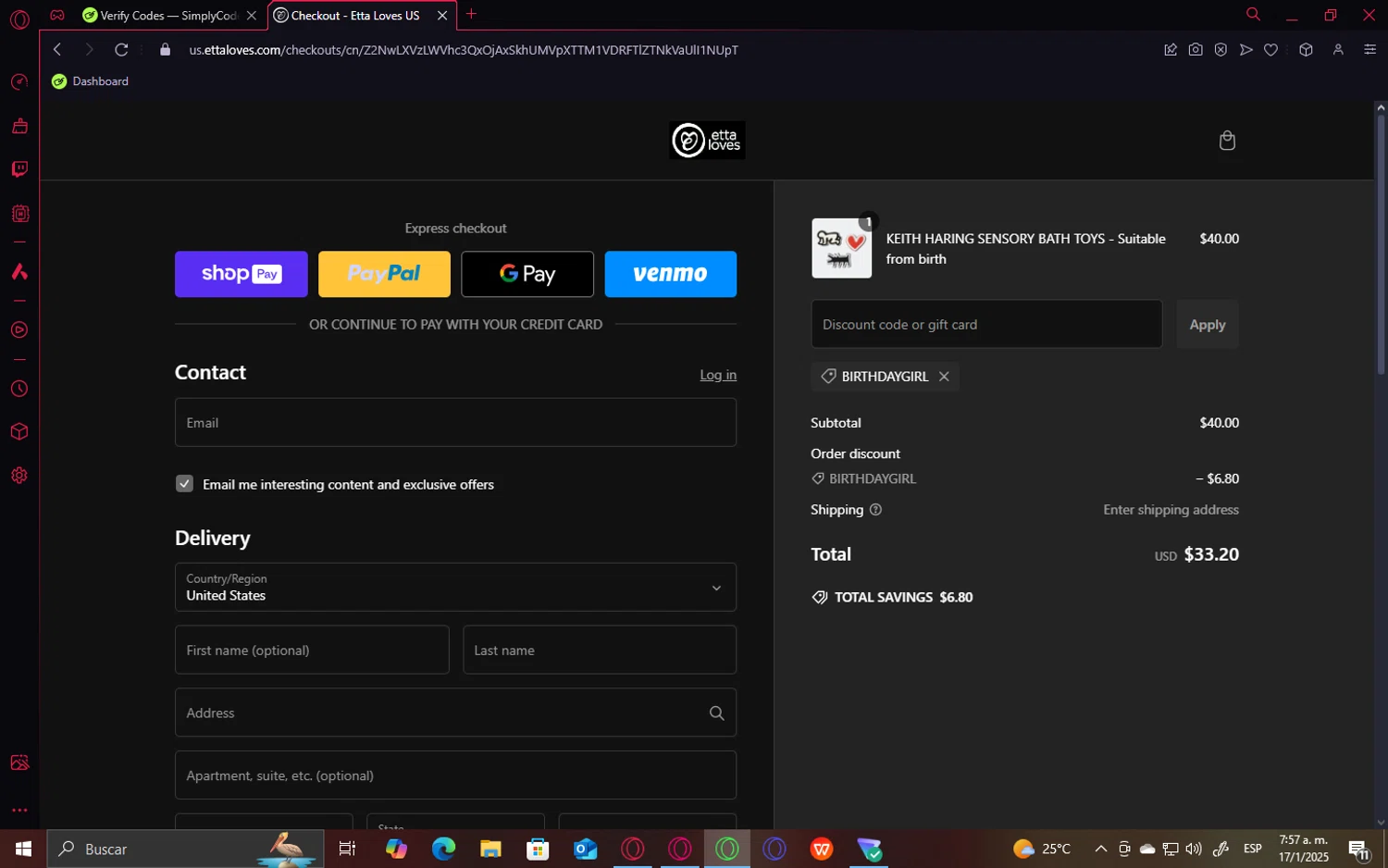Click the browser address bar URL
Viewport: 1388px width, 868px height.
pos(463,50)
